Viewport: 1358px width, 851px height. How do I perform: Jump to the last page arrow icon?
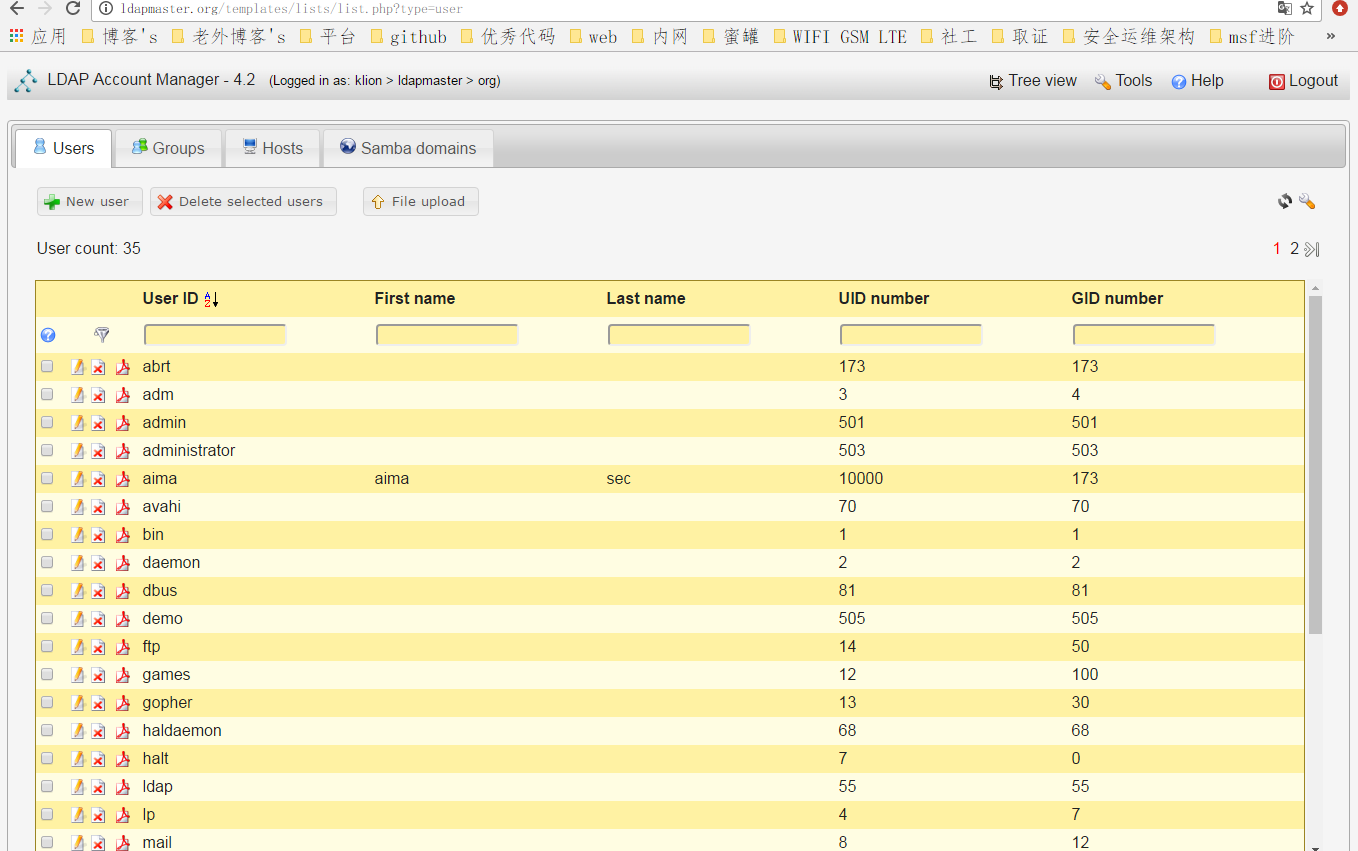click(x=1312, y=249)
